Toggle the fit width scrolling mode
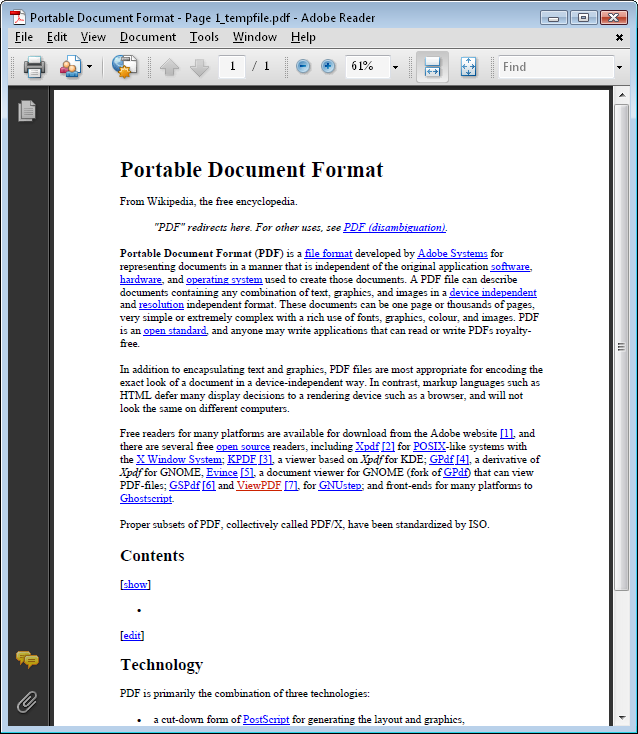The image size is (638, 734). click(432, 67)
